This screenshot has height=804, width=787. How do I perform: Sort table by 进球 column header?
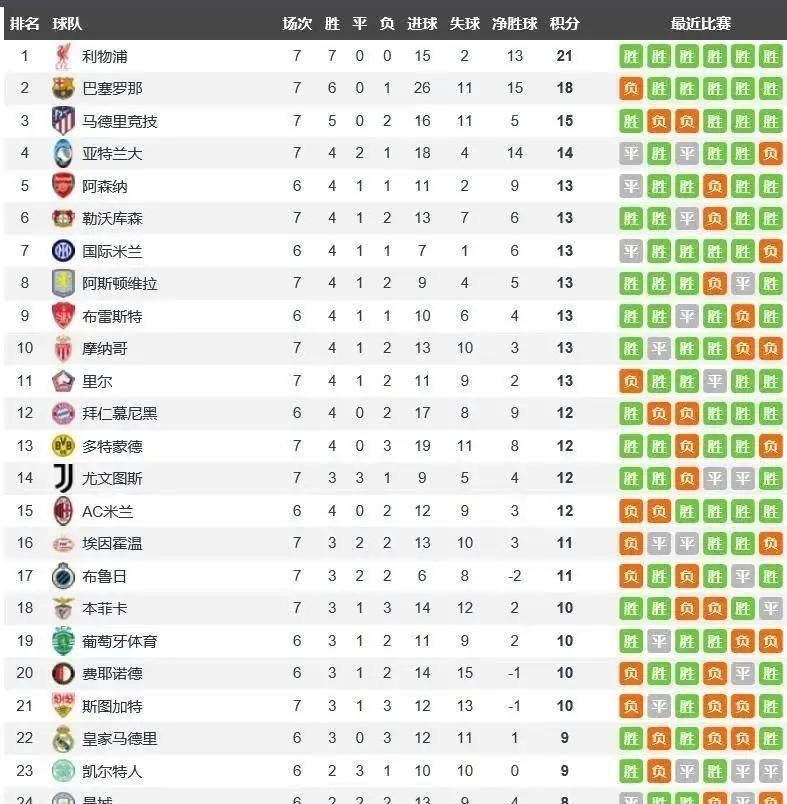pyautogui.click(x=422, y=24)
